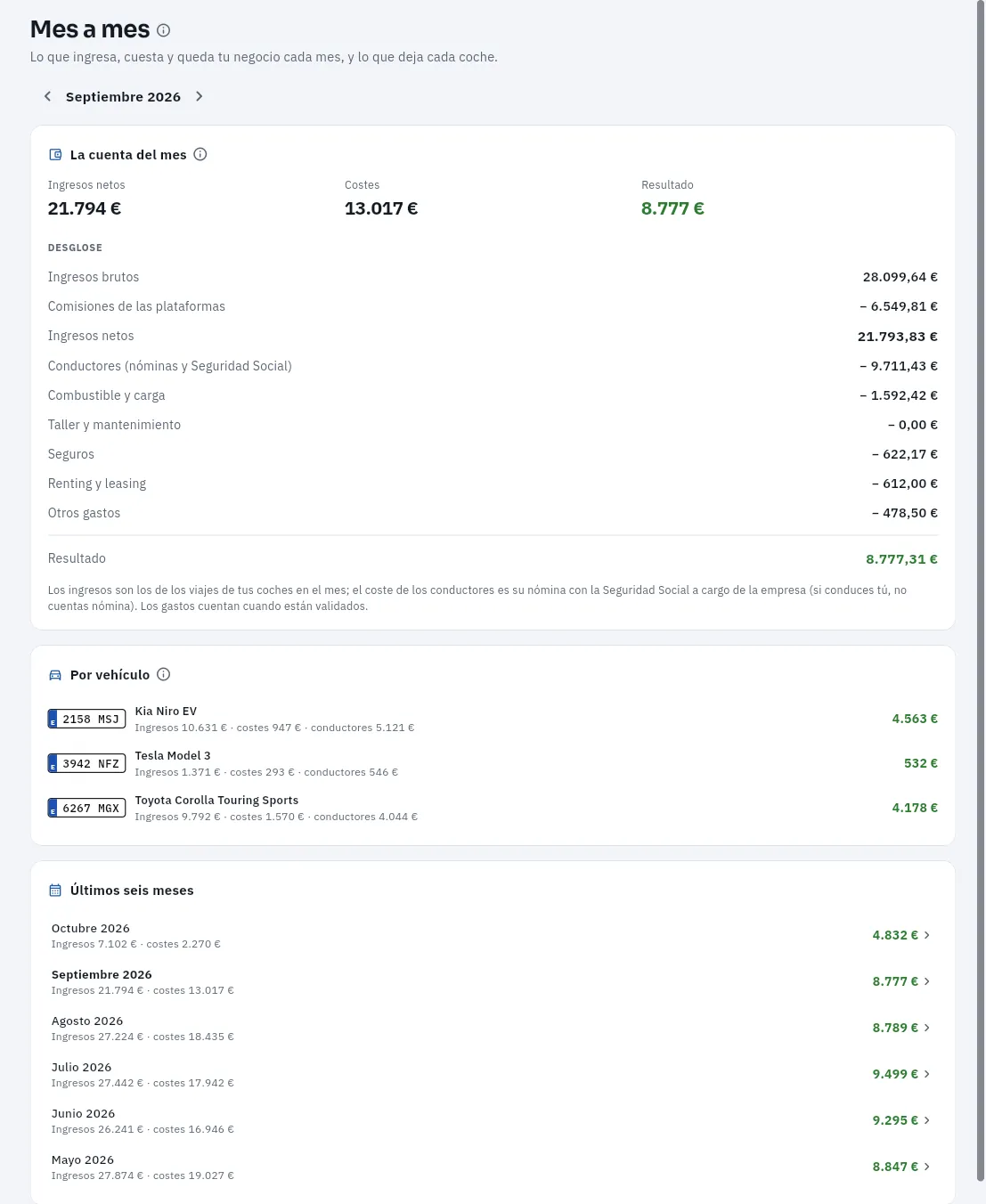Click the Ingresos brutos amount 28.099,64 €

[900, 277]
